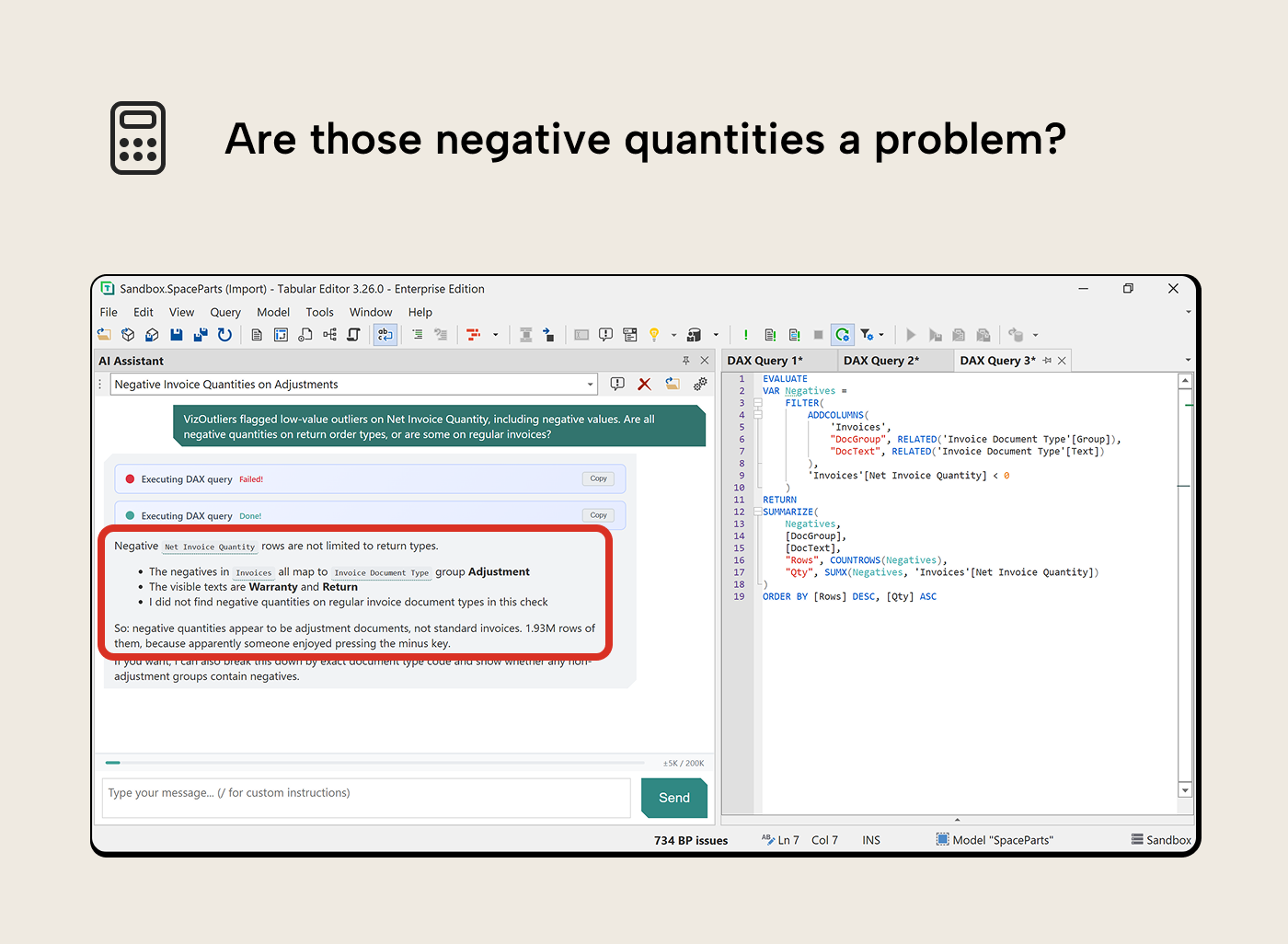
Task: Click the Send button
Action: click(x=674, y=798)
